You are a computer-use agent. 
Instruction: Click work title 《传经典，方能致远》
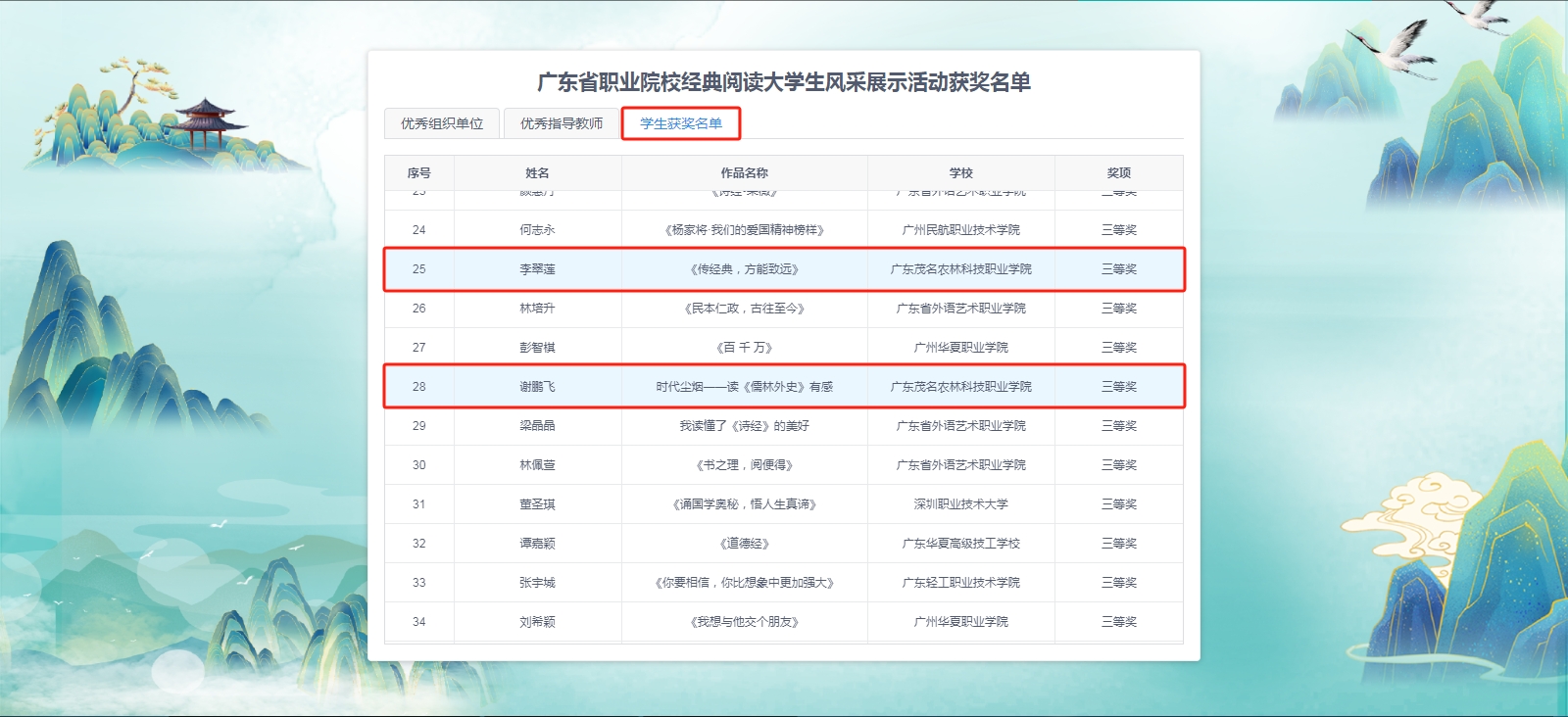744,269
